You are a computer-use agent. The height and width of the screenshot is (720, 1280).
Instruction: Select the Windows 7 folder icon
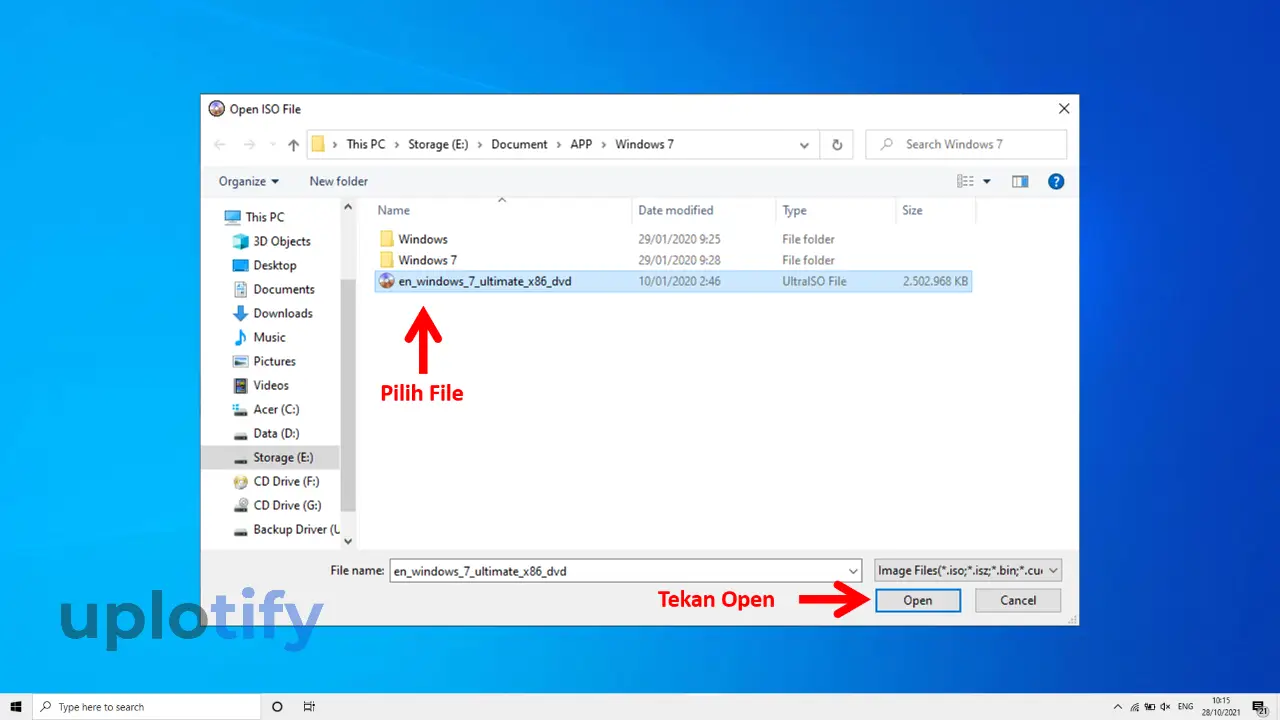pyautogui.click(x=387, y=260)
